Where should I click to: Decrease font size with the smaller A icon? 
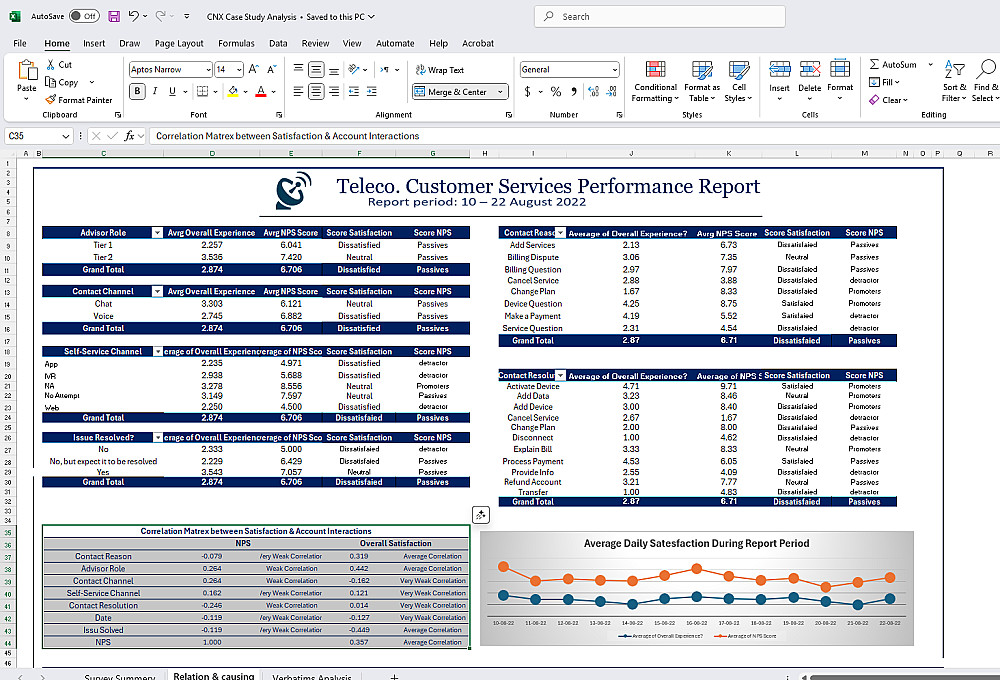(x=272, y=69)
